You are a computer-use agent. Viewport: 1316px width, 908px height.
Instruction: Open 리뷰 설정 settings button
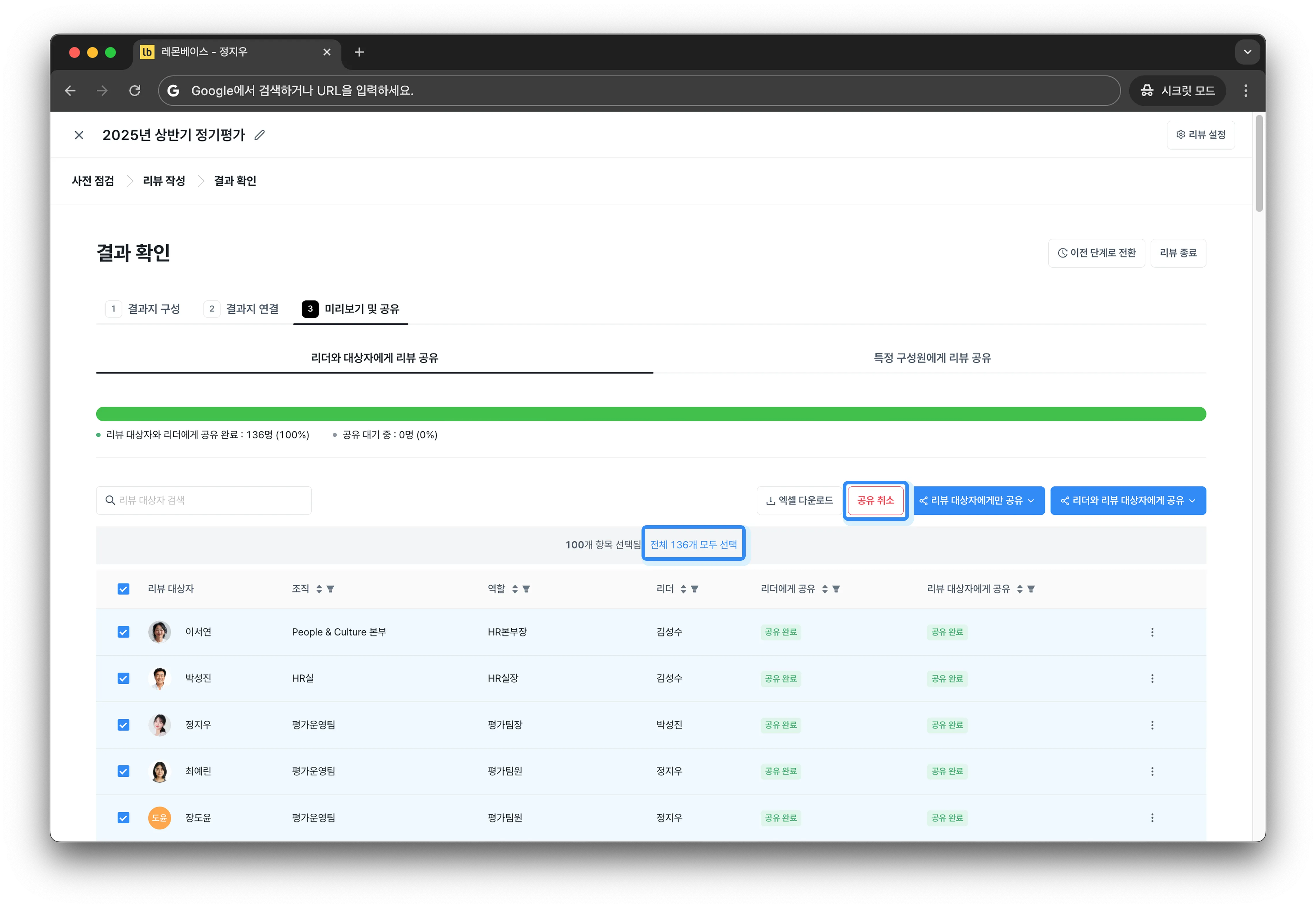(1201, 135)
